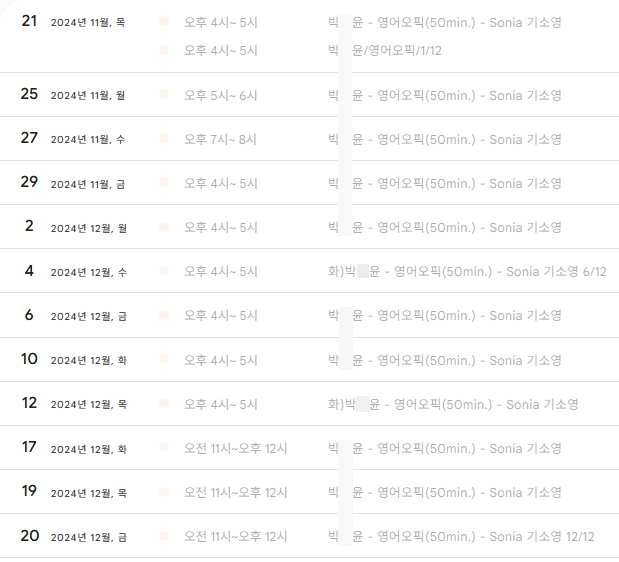Image resolution: width=619 pixels, height=562 pixels.
Task: Open the event labeled 12/12 on December 20
Action: pos(461,537)
